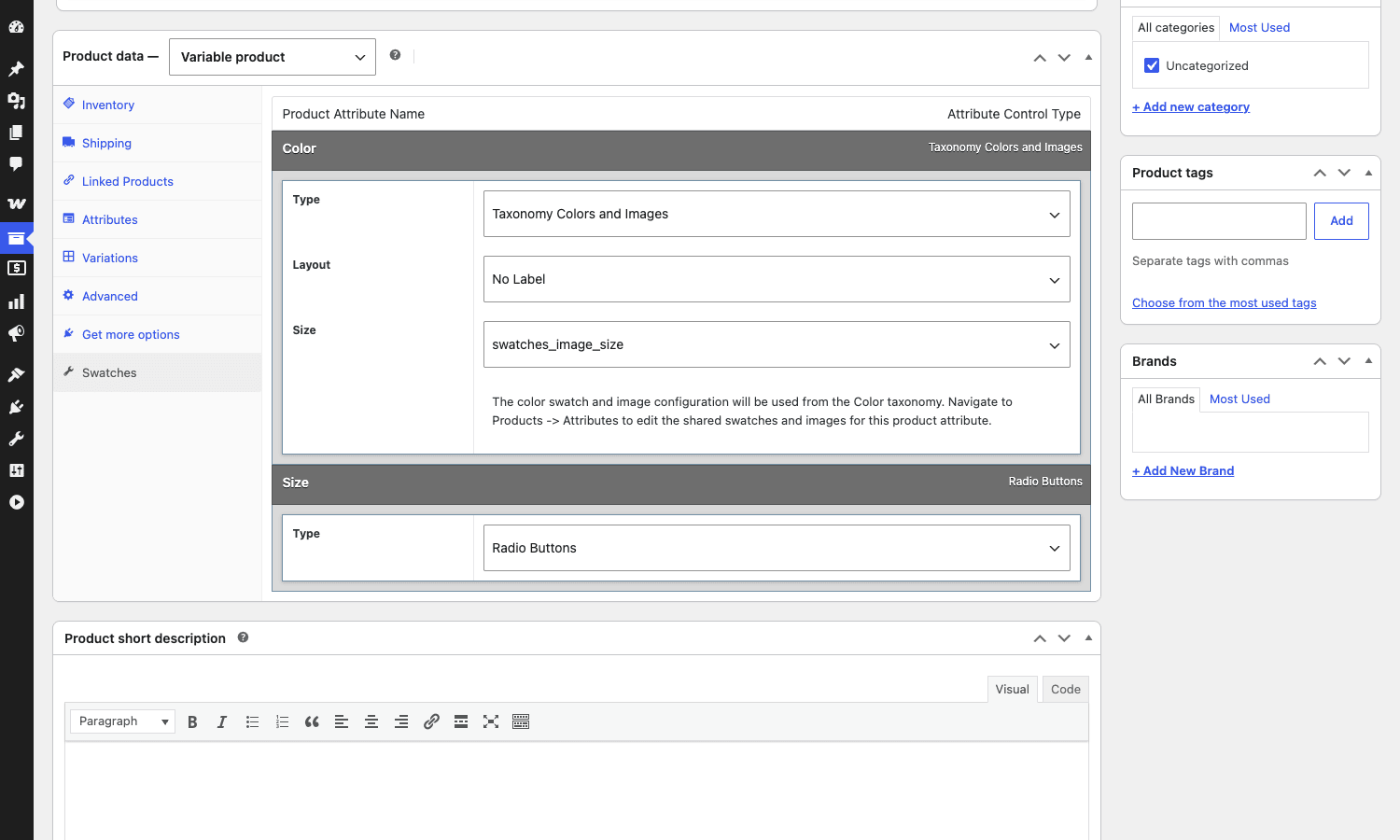Viewport: 1400px width, 840px height.
Task: Move the Product data panel up
Action: 1040,58
